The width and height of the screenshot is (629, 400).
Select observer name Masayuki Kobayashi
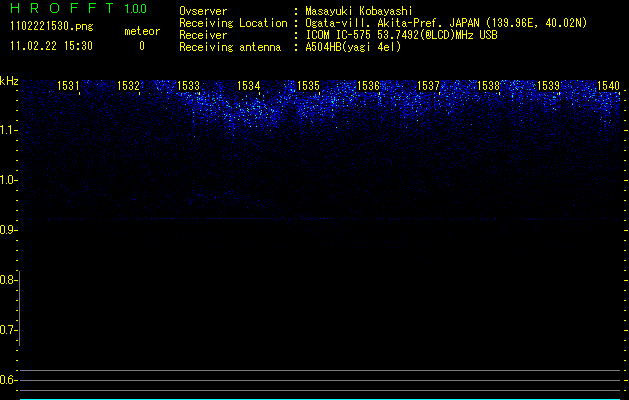[359, 11]
